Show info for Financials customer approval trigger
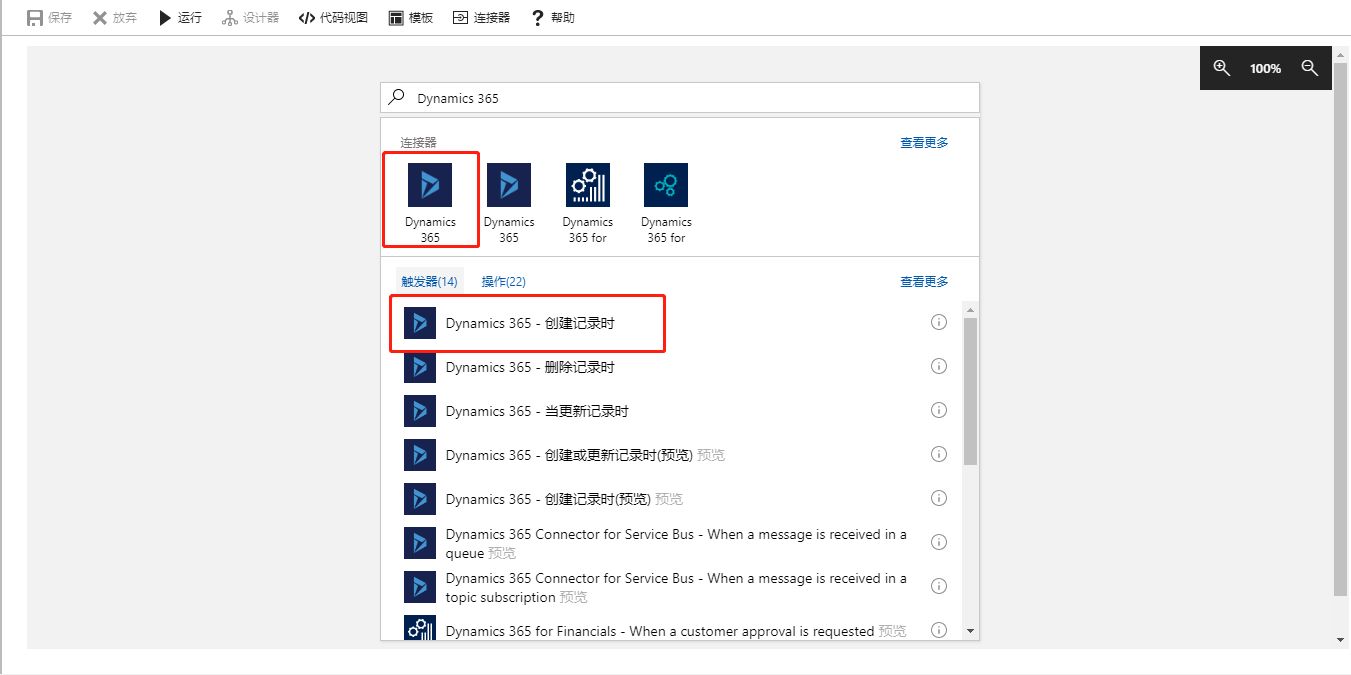The height and width of the screenshot is (675, 1351). pyautogui.click(x=938, y=630)
